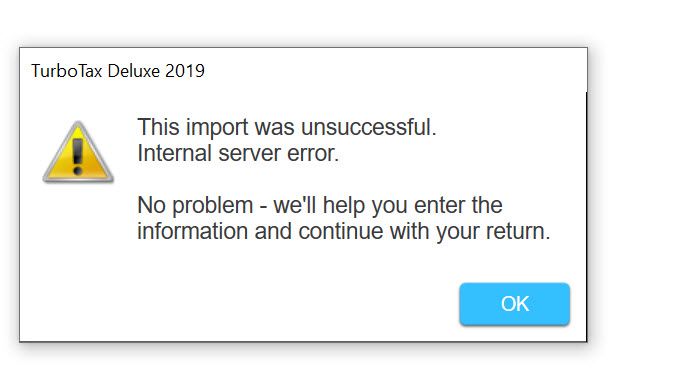Click the OK button to dismiss dialog
The height and width of the screenshot is (376, 700).
(x=514, y=304)
